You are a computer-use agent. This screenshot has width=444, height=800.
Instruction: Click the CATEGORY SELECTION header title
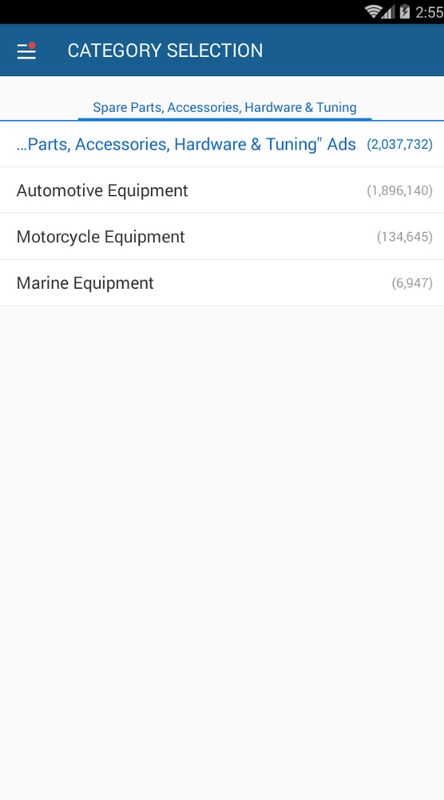[x=165, y=51]
